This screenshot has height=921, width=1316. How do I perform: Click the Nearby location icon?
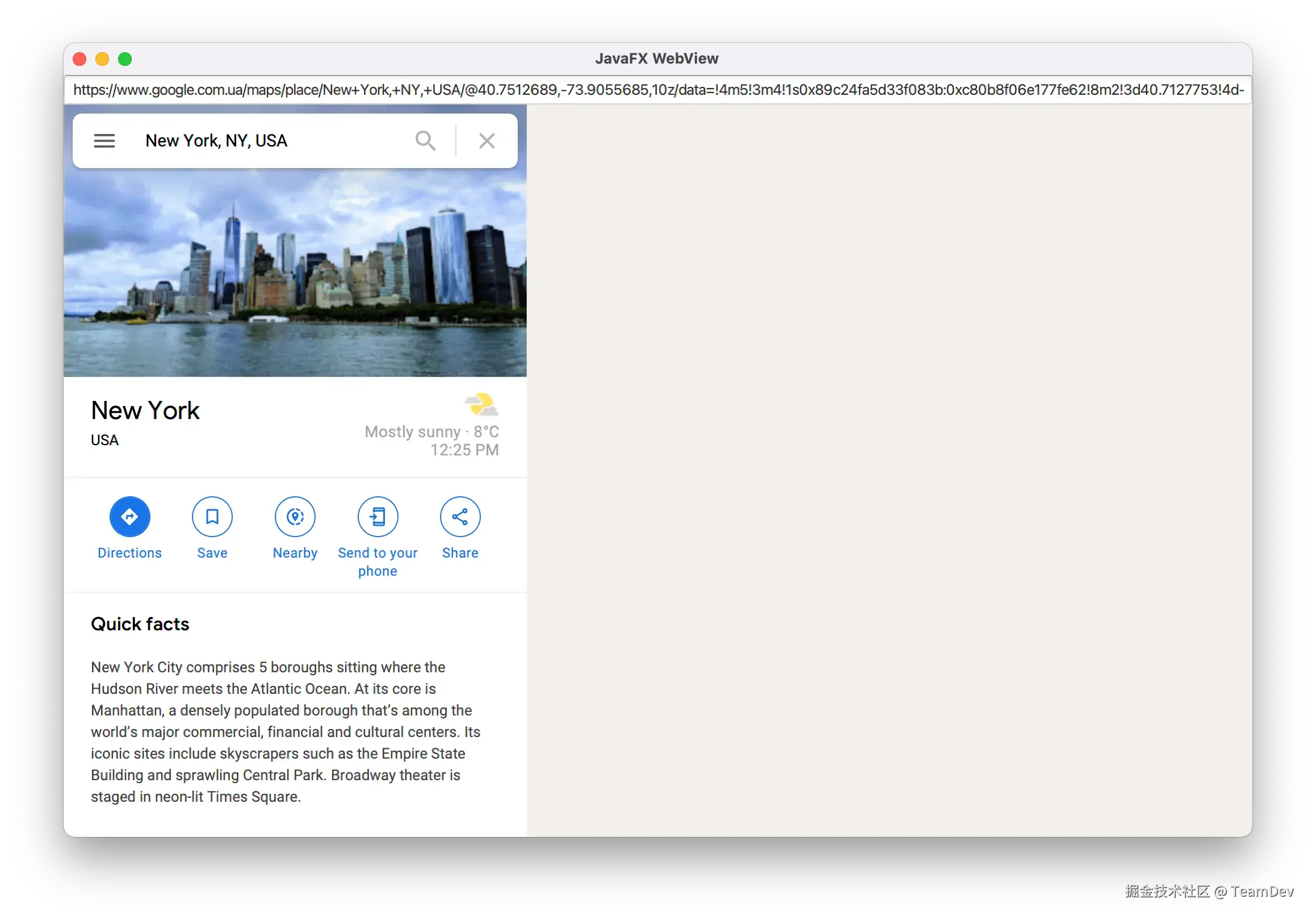point(295,516)
